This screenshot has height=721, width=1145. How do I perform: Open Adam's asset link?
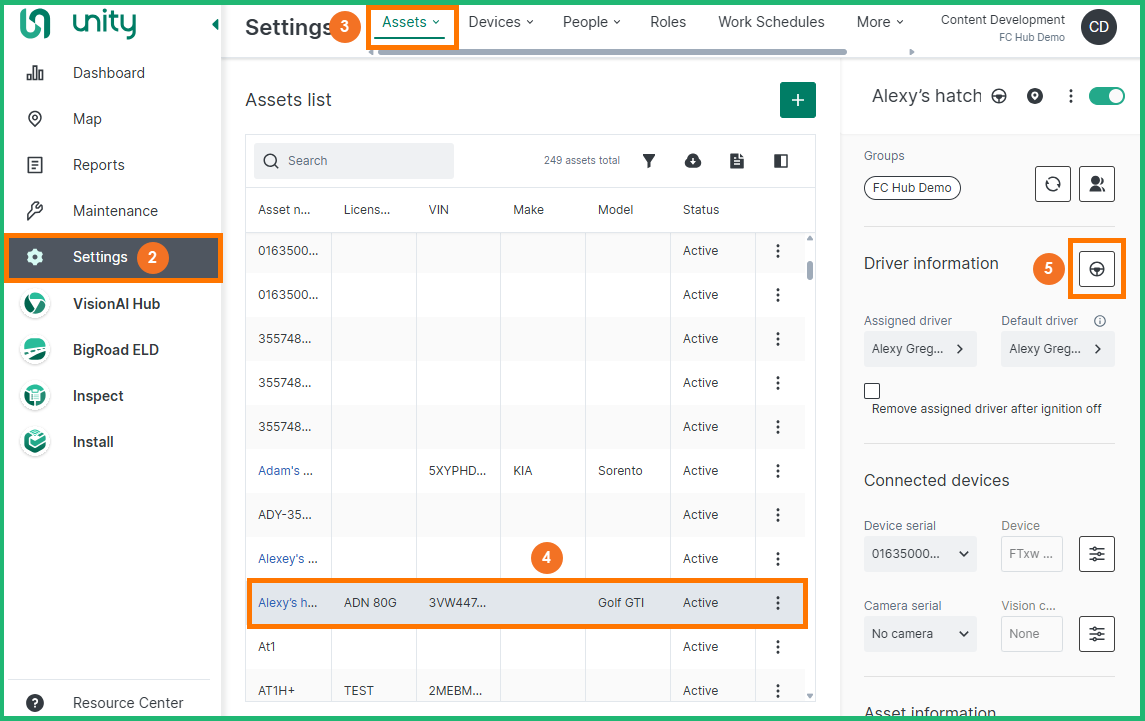(x=285, y=471)
